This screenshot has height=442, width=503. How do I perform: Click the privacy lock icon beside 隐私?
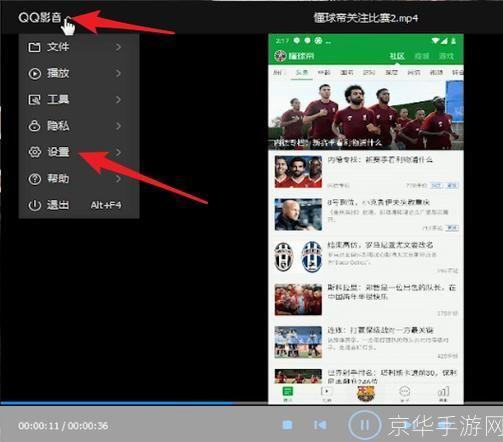pyautogui.click(x=34, y=126)
